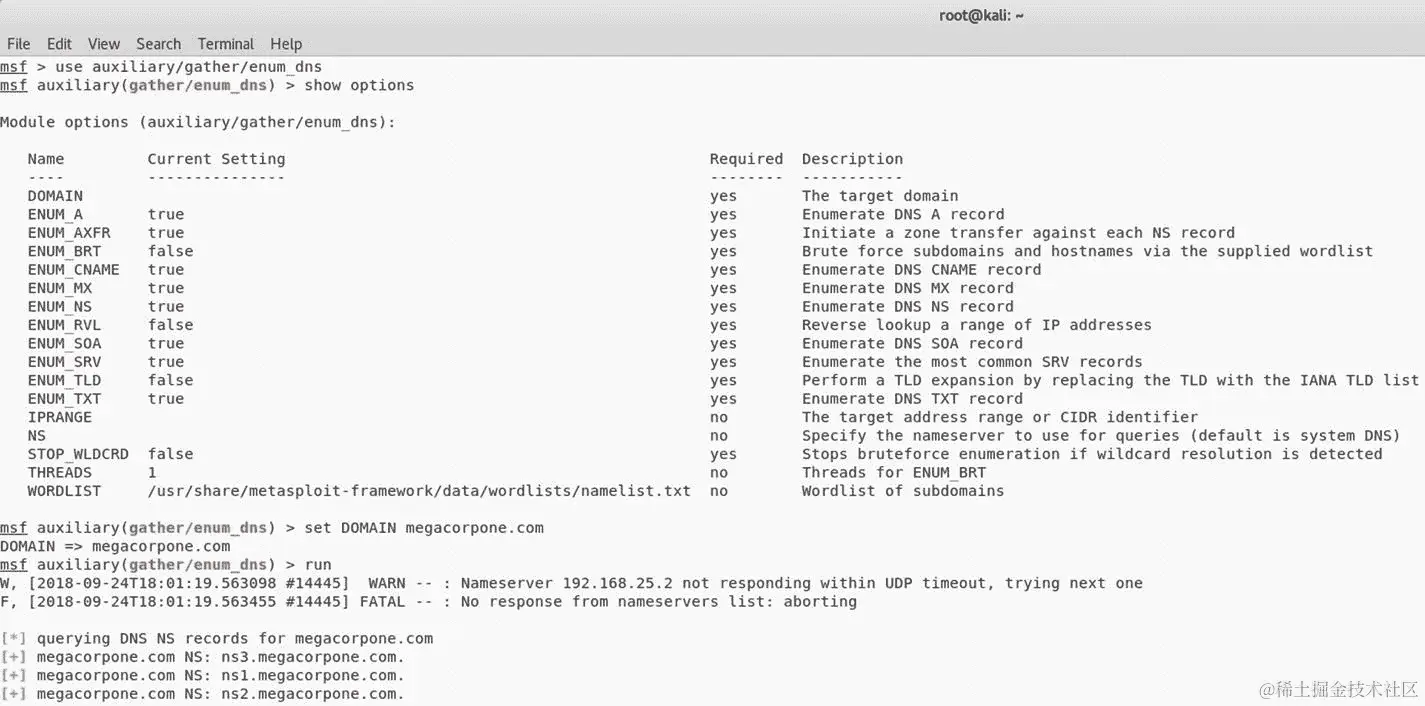This screenshot has width=1425, height=706.
Task: Click 'Enumerate DNS A record' description
Action: [903, 214]
